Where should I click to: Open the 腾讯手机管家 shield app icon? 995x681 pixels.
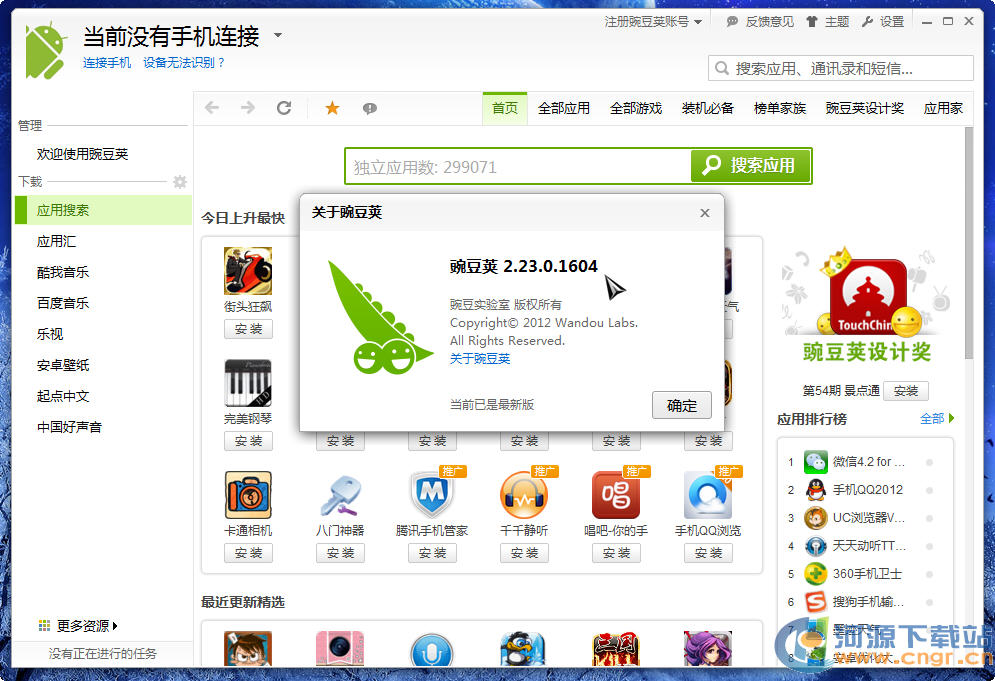coord(432,495)
